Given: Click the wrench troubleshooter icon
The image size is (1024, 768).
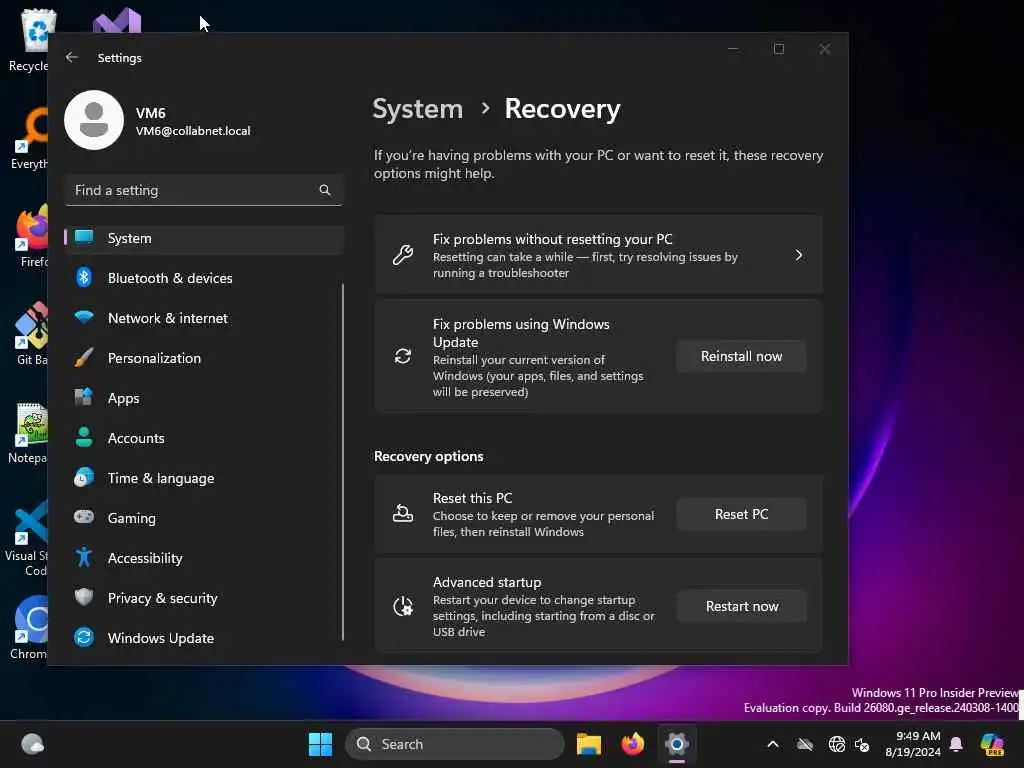Looking at the screenshot, I should pos(403,255).
